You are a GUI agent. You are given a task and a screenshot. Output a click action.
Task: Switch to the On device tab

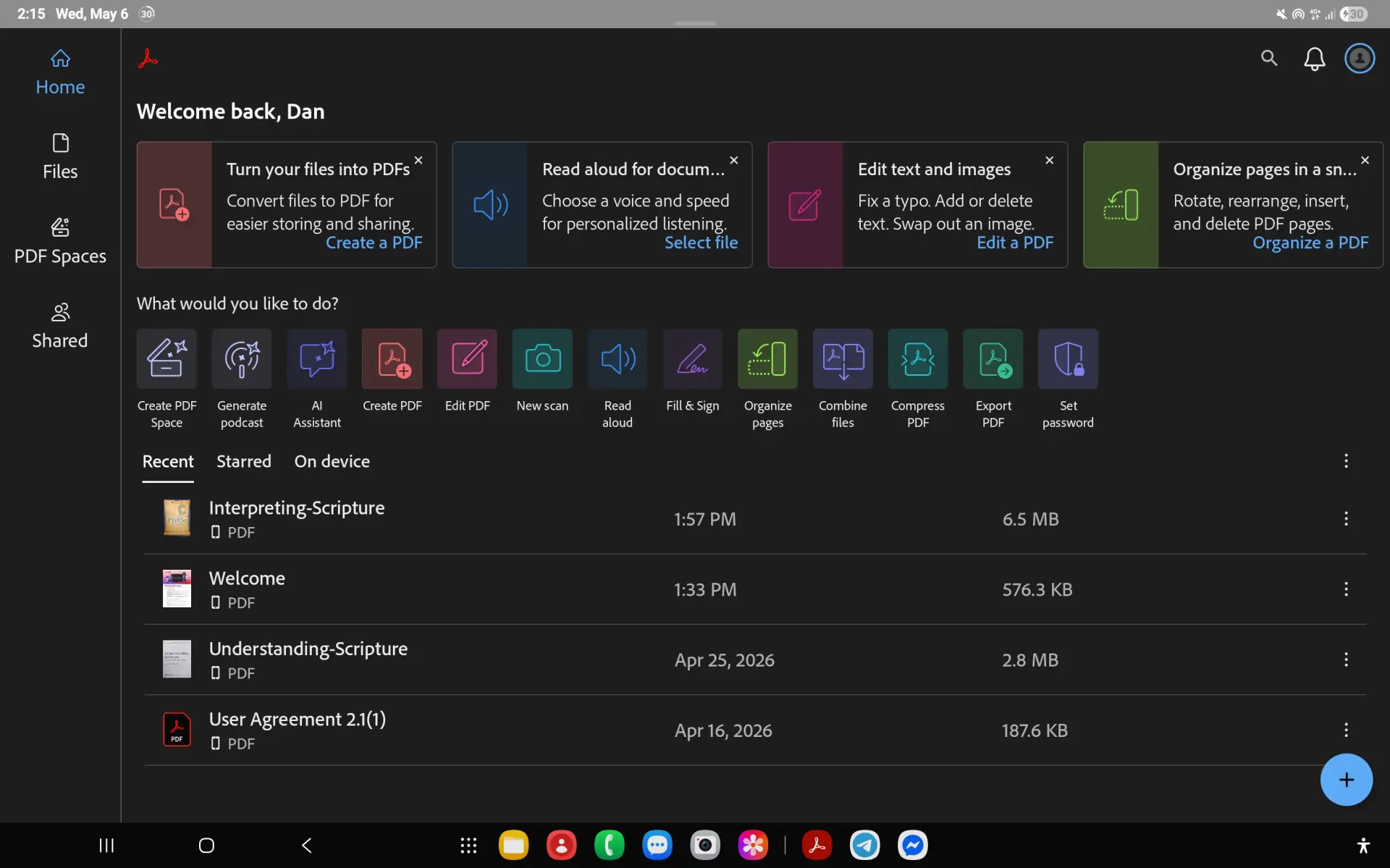[332, 461]
